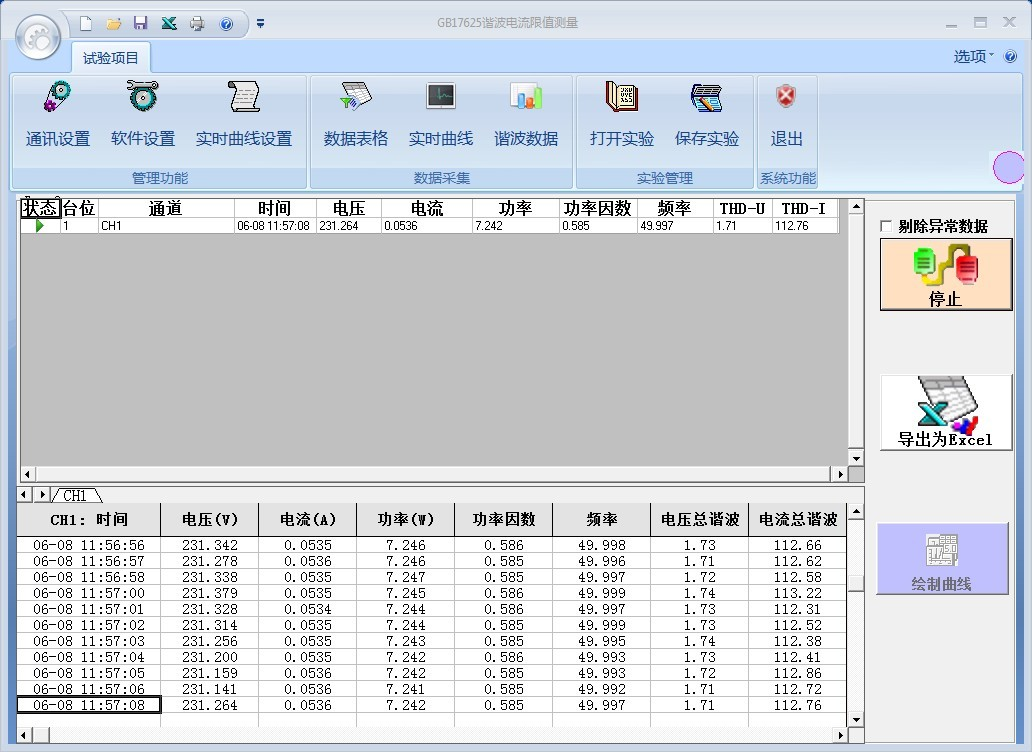Switch to the CH1 sheet tab
Viewport: 1032px width, 752px height.
tap(76, 495)
